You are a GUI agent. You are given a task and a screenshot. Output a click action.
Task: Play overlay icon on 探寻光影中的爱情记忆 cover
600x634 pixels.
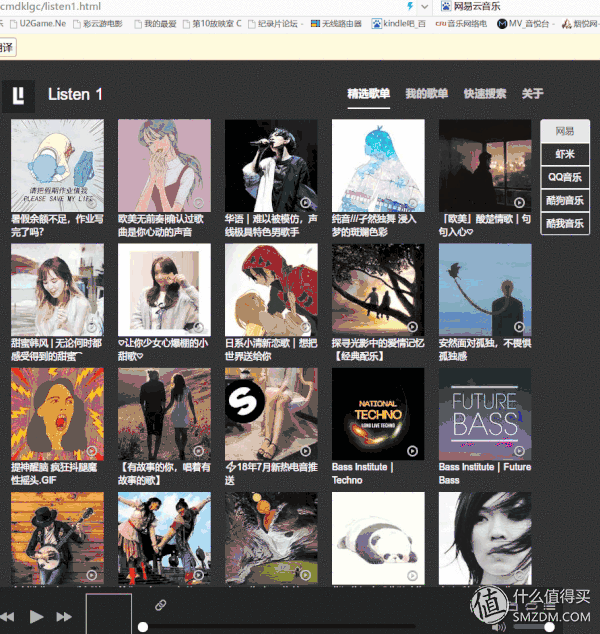pos(412,327)
